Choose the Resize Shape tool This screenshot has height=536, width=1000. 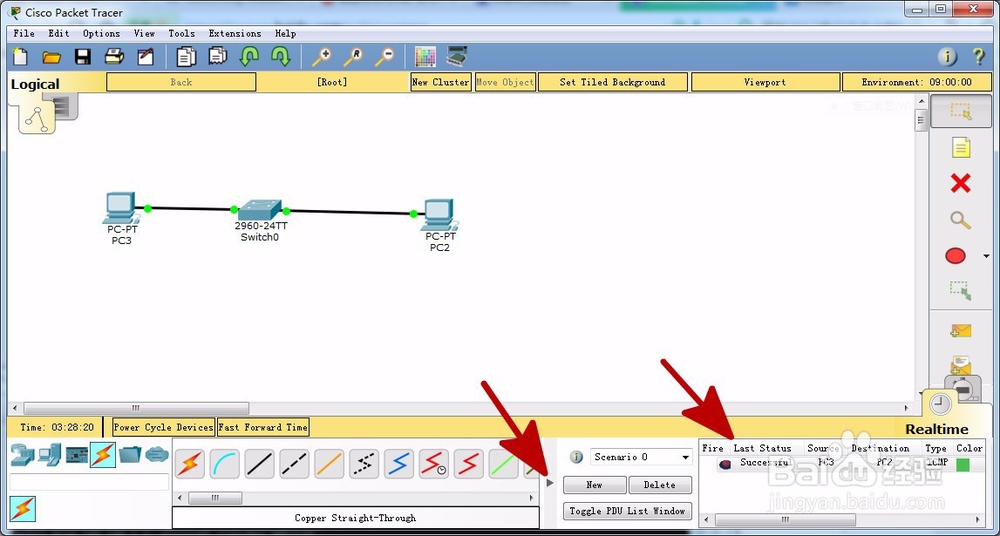960,291
